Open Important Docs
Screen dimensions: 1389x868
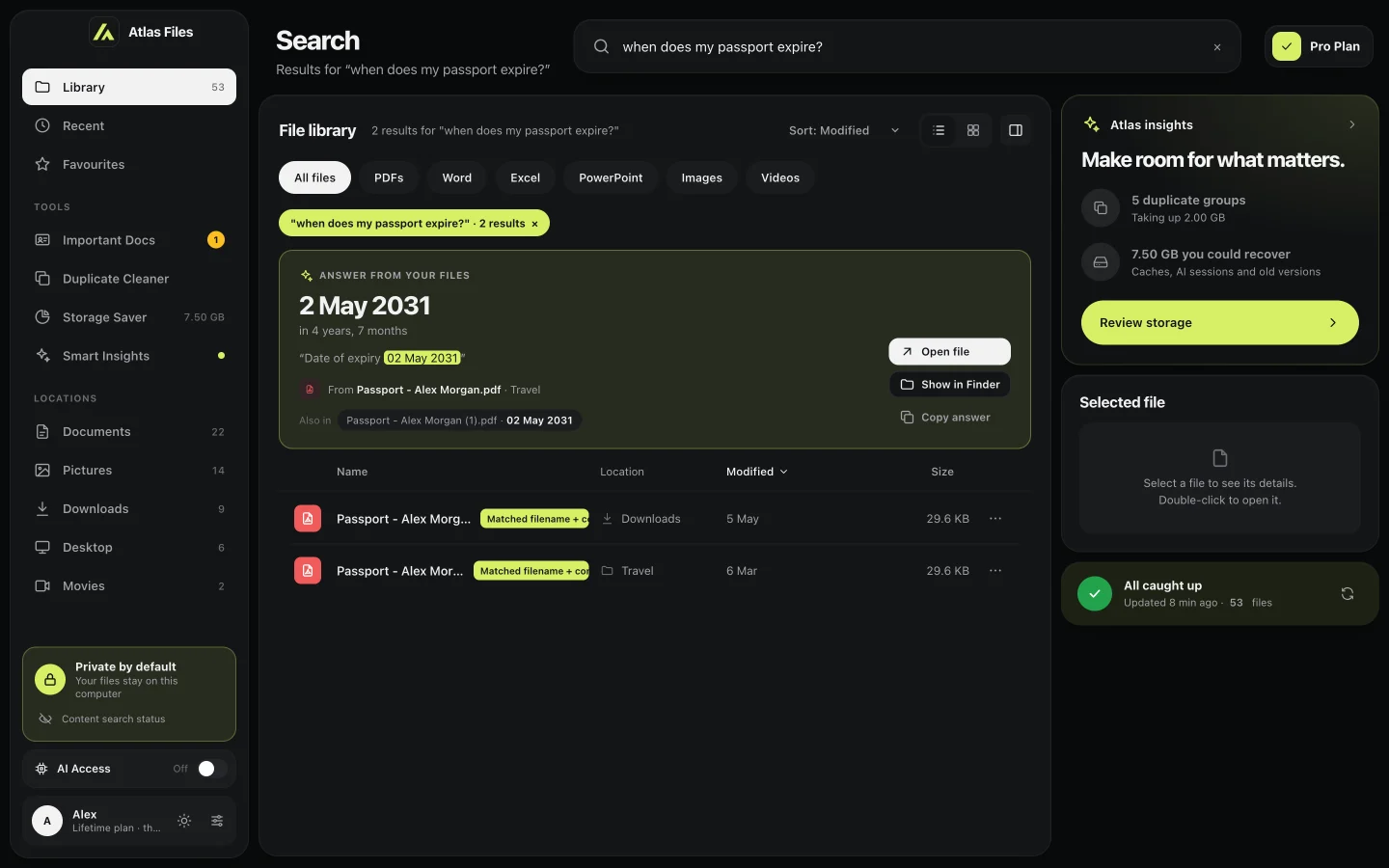click(x=129, y=240)
